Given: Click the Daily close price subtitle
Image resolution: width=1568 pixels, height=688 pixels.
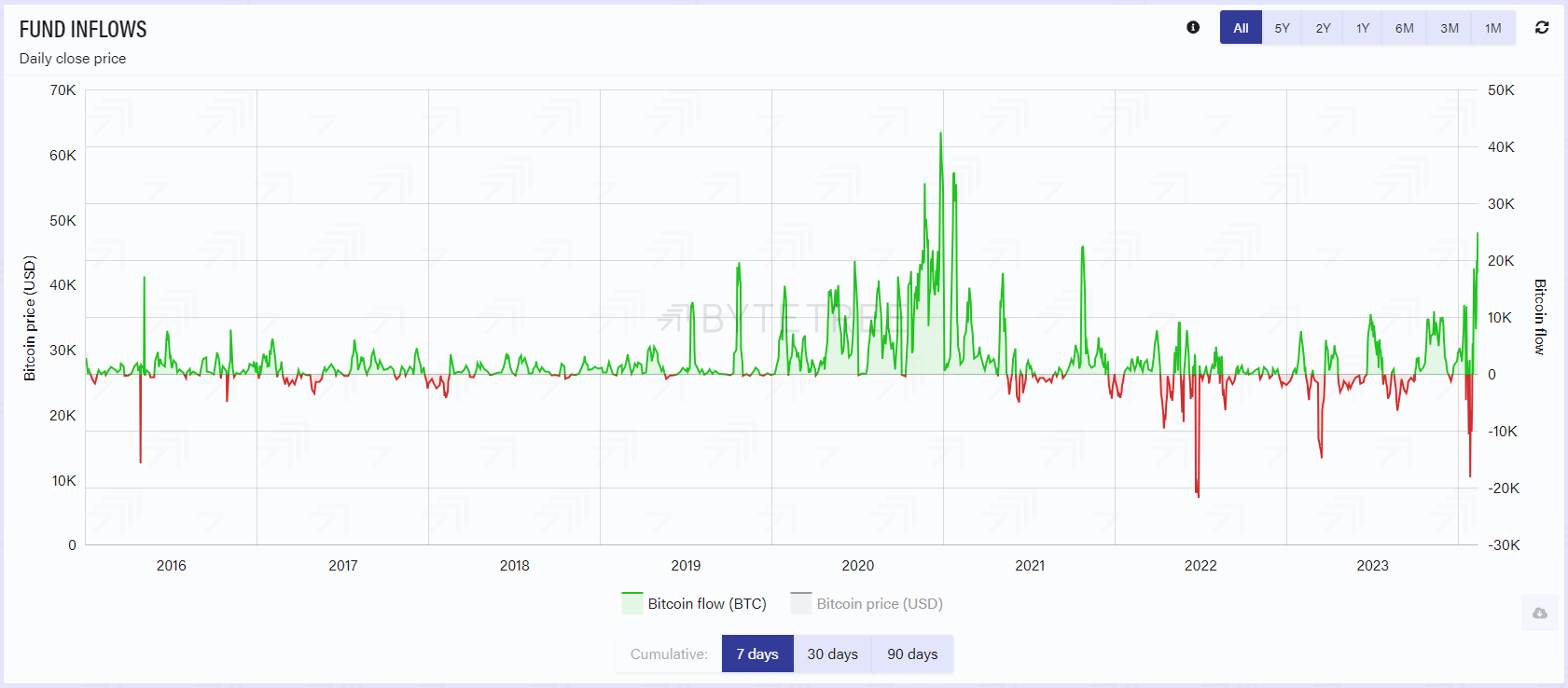Looking at the screenshot, I should pyautogui.click(x=73, y=59).
